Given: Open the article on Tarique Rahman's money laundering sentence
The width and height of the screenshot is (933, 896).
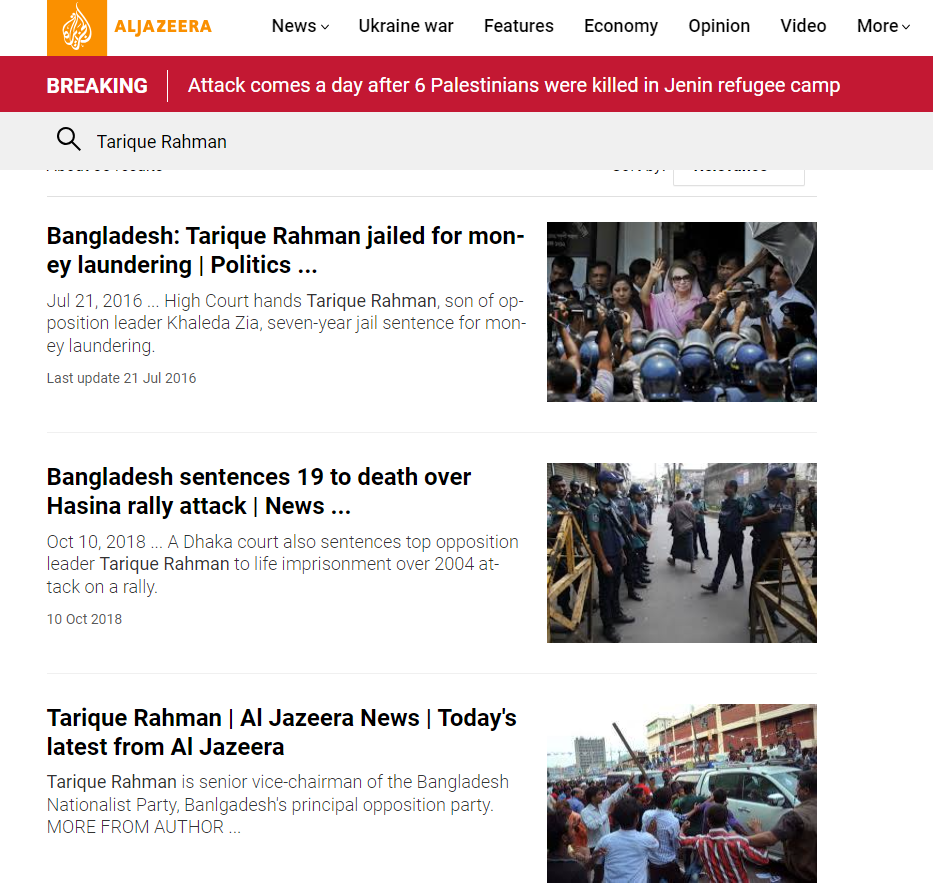Looking at the screenshot, I should coord(286,250).
